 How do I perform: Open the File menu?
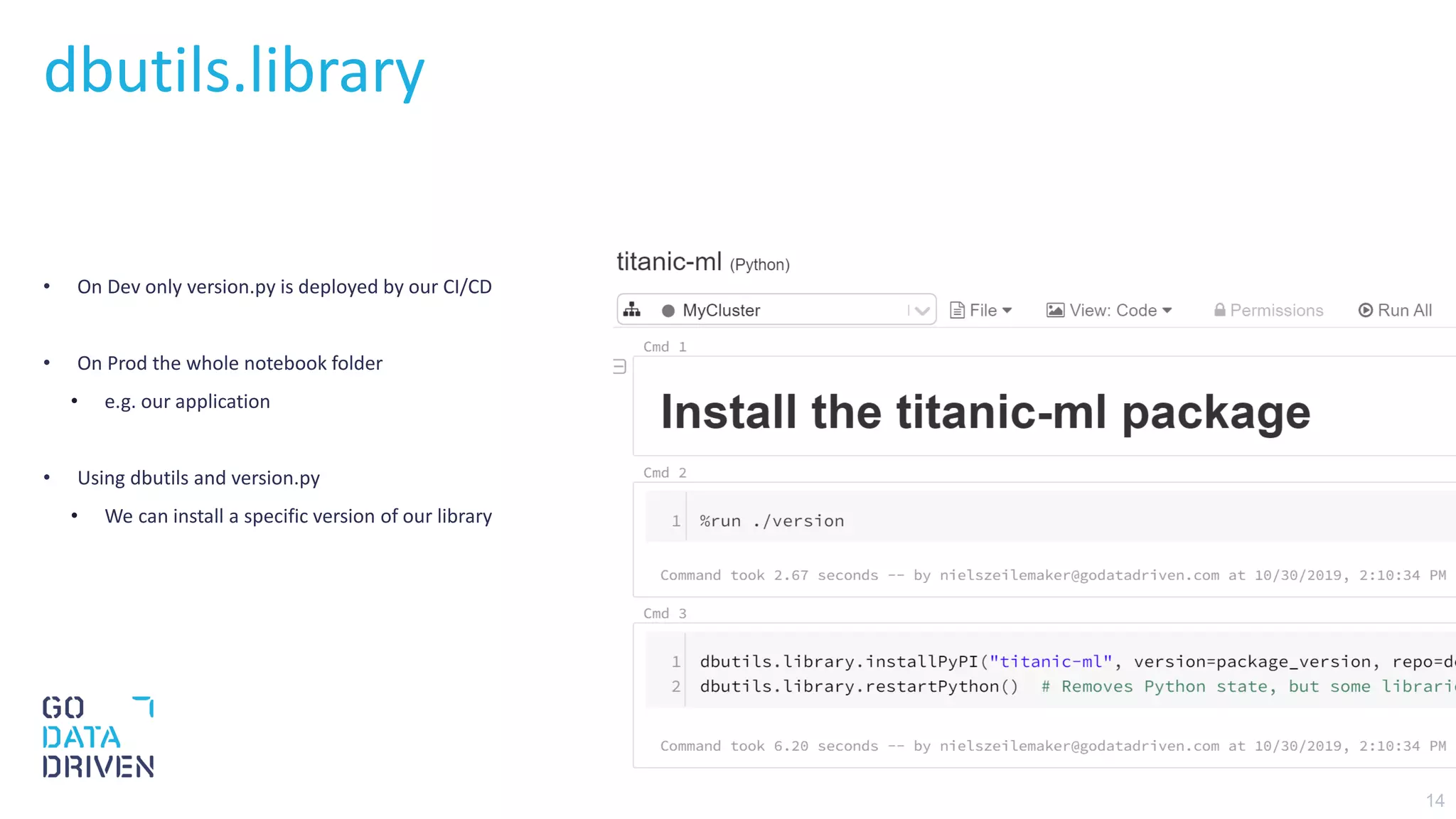pos(981,311)
